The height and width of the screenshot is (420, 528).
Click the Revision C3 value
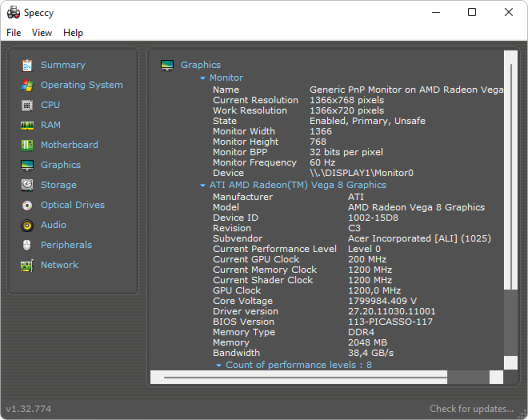[354, 228]
